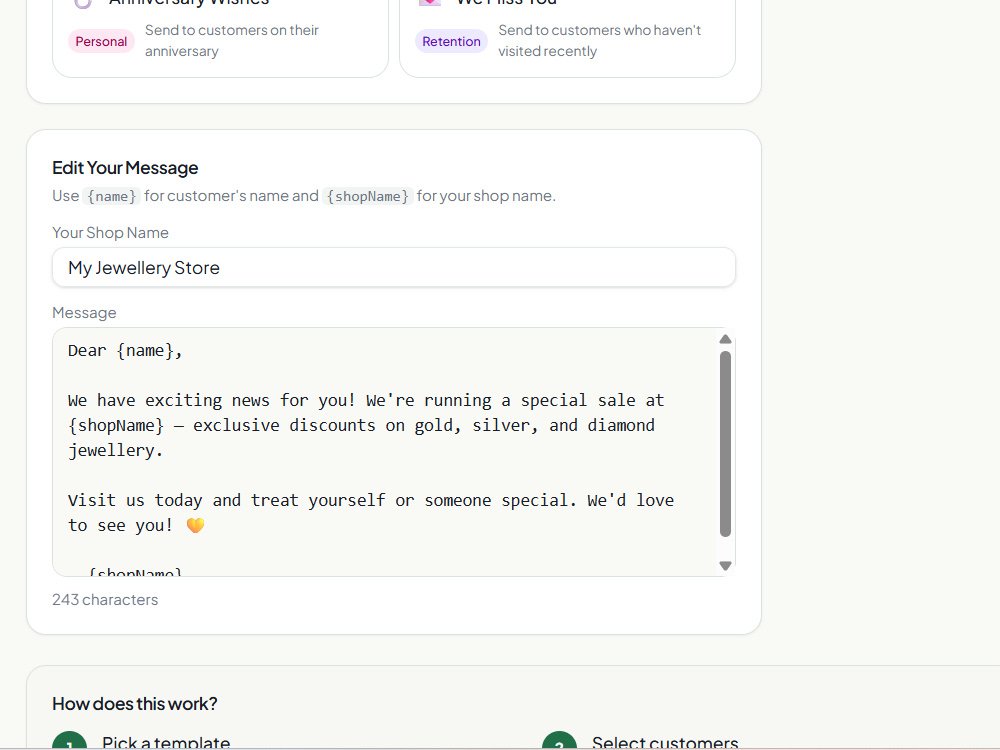Click the Personal tag badge
Image resolution: width=1000 pixels, height=750 pixels.
(101, 41)
